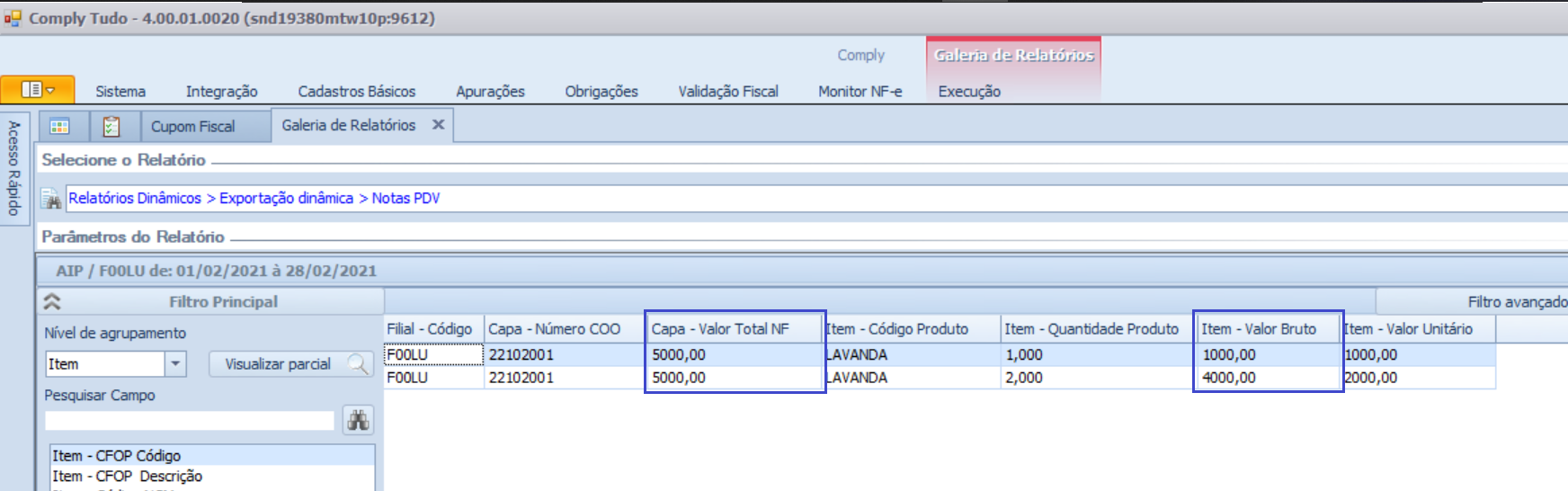Switch to the Cupom Fiscal tab
Image resolution: width=1568 pixels, height=491 pixels.
tap(192, 127)
